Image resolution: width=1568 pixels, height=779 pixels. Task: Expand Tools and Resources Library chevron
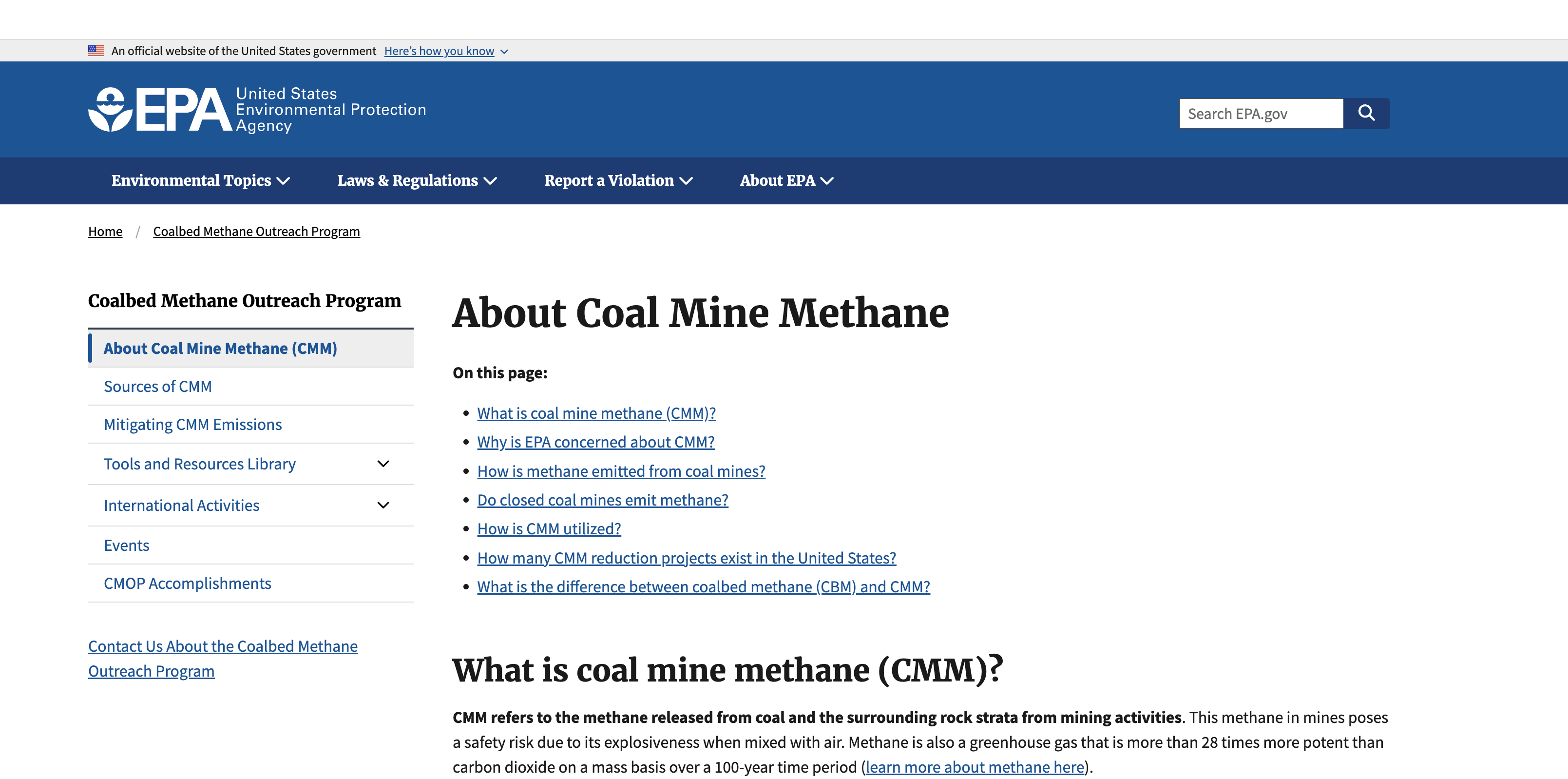coord(383,464)
